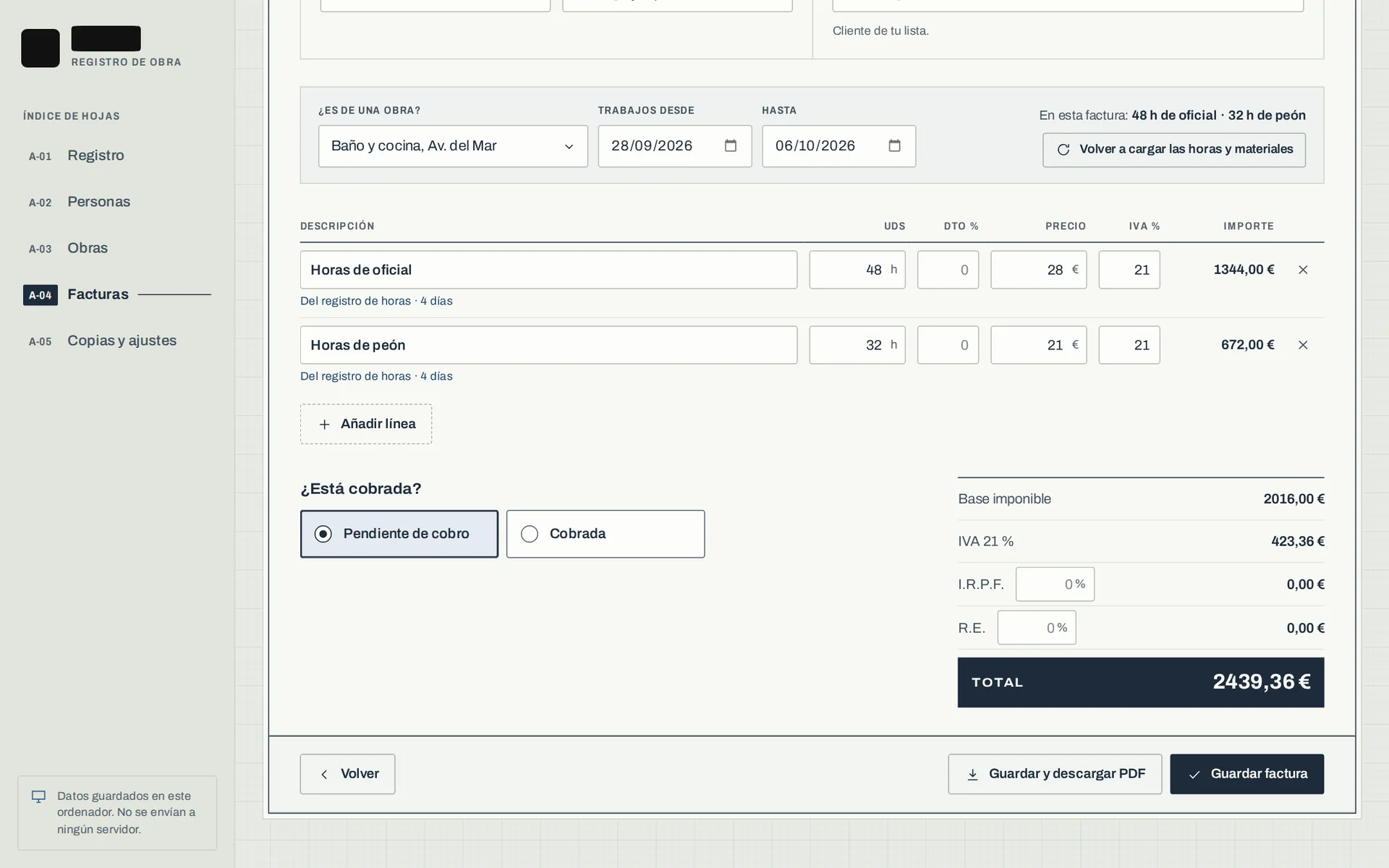Edit the 32 h units field
1389x868 pixels.
coord(857,345)
